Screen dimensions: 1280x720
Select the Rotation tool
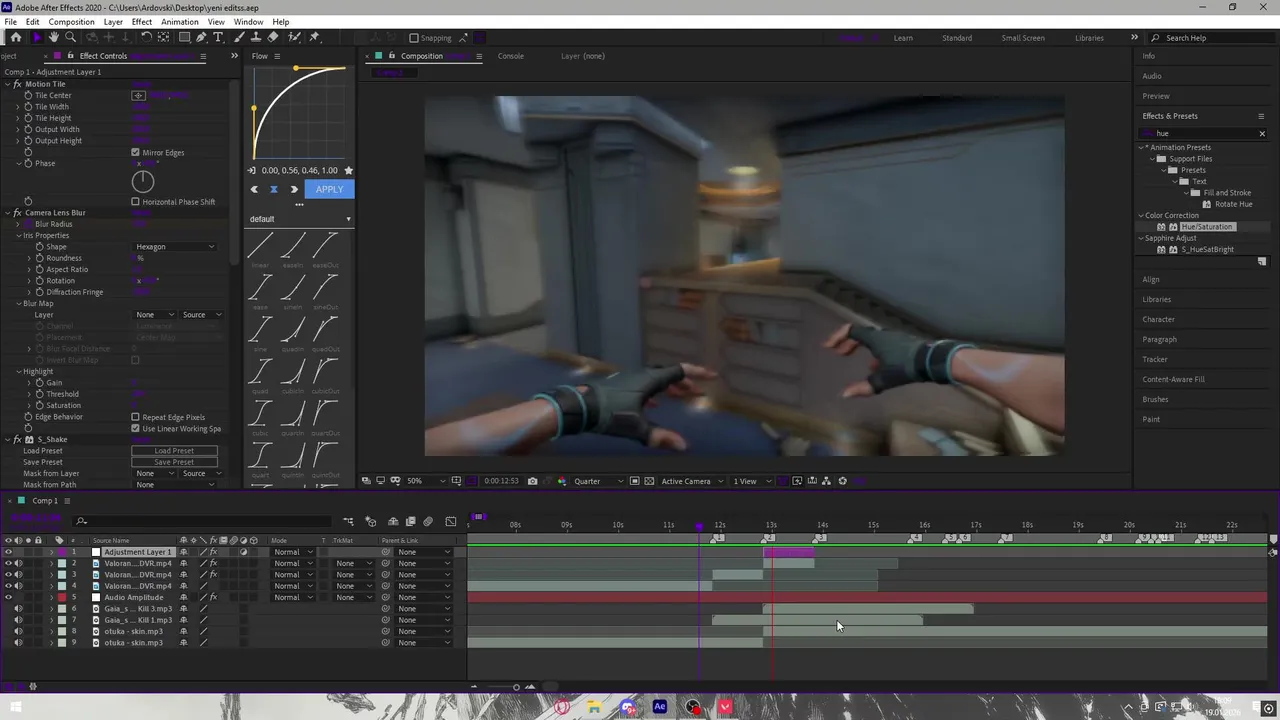(146, 38)
